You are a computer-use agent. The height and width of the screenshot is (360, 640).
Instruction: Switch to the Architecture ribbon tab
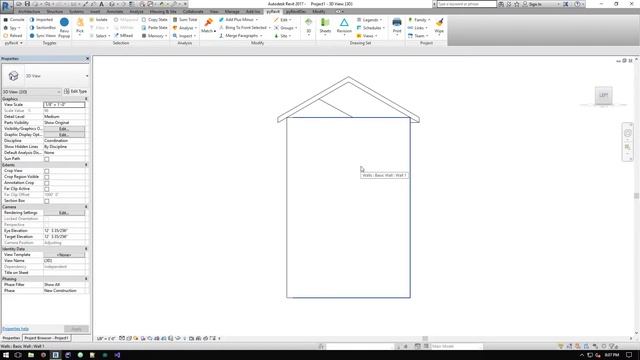[x=29, y=11]
